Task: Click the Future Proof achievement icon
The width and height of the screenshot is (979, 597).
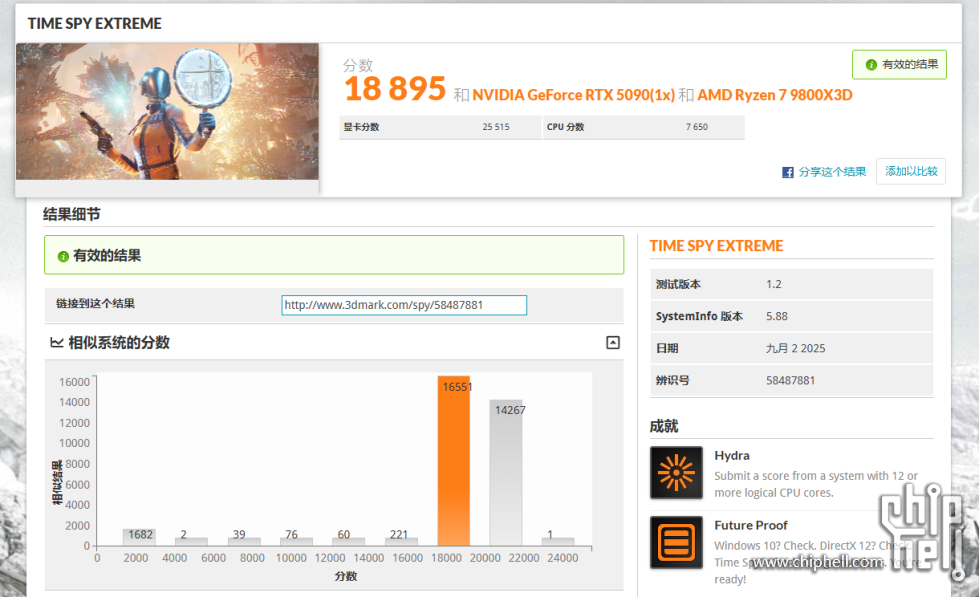Action: (x=676, y=542)
